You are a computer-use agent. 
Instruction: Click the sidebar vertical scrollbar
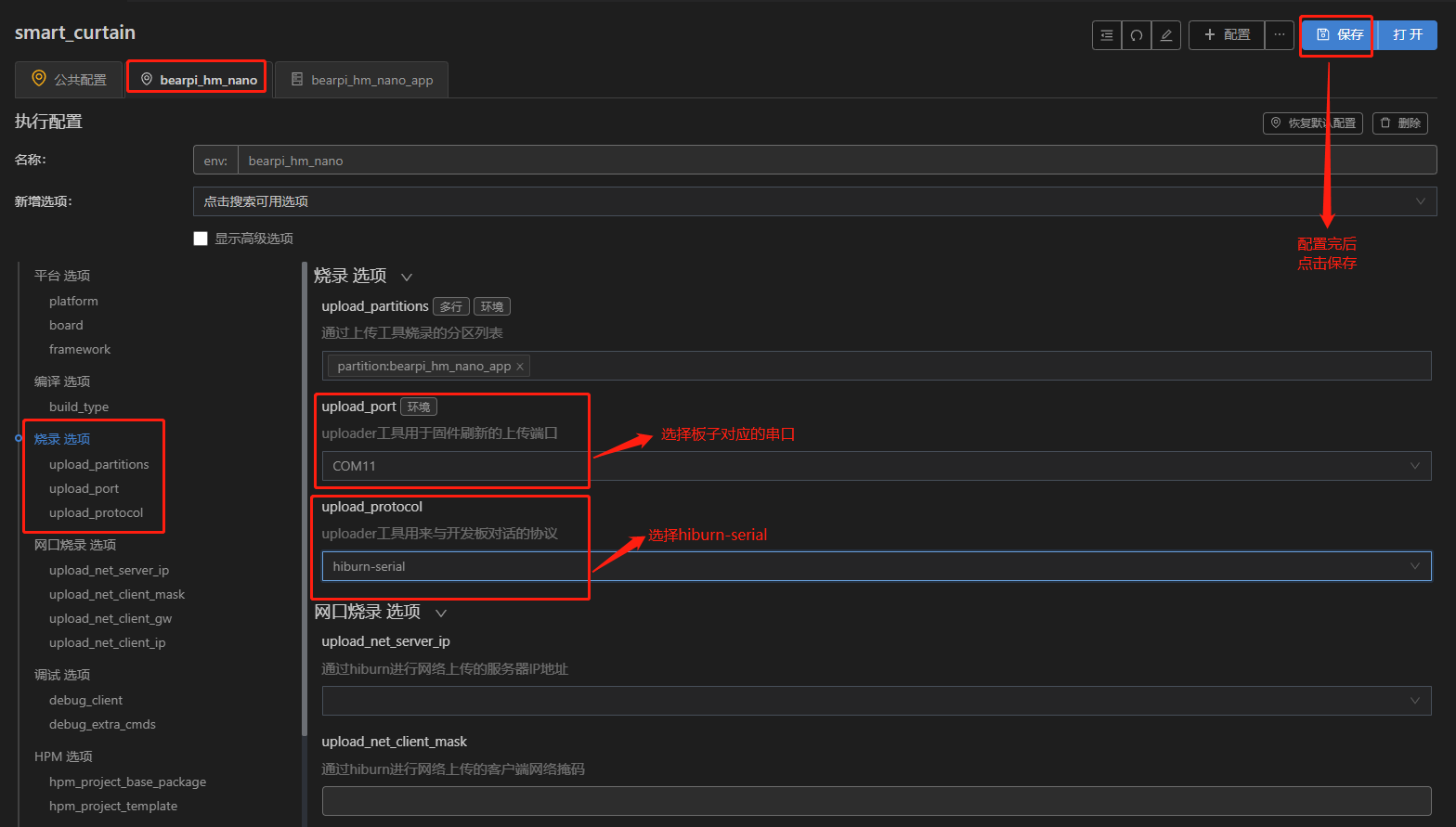pos(305,501)
